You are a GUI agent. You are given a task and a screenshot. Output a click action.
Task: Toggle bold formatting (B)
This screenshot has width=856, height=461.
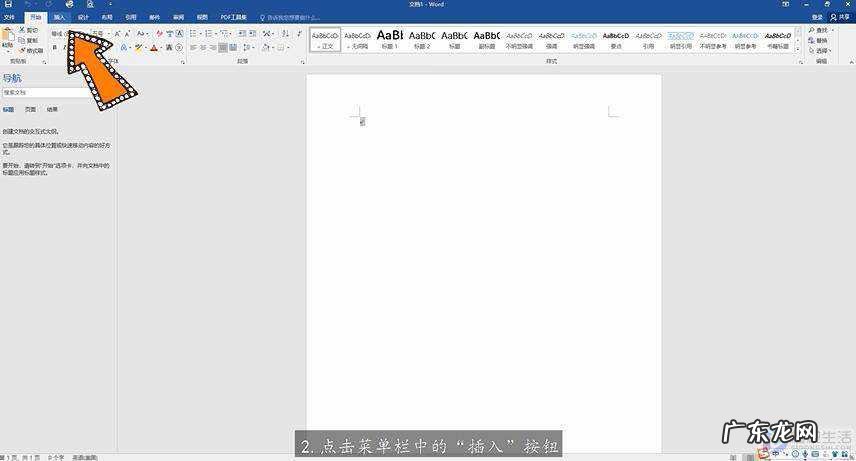pyautogui.click(x=55, y=47)
